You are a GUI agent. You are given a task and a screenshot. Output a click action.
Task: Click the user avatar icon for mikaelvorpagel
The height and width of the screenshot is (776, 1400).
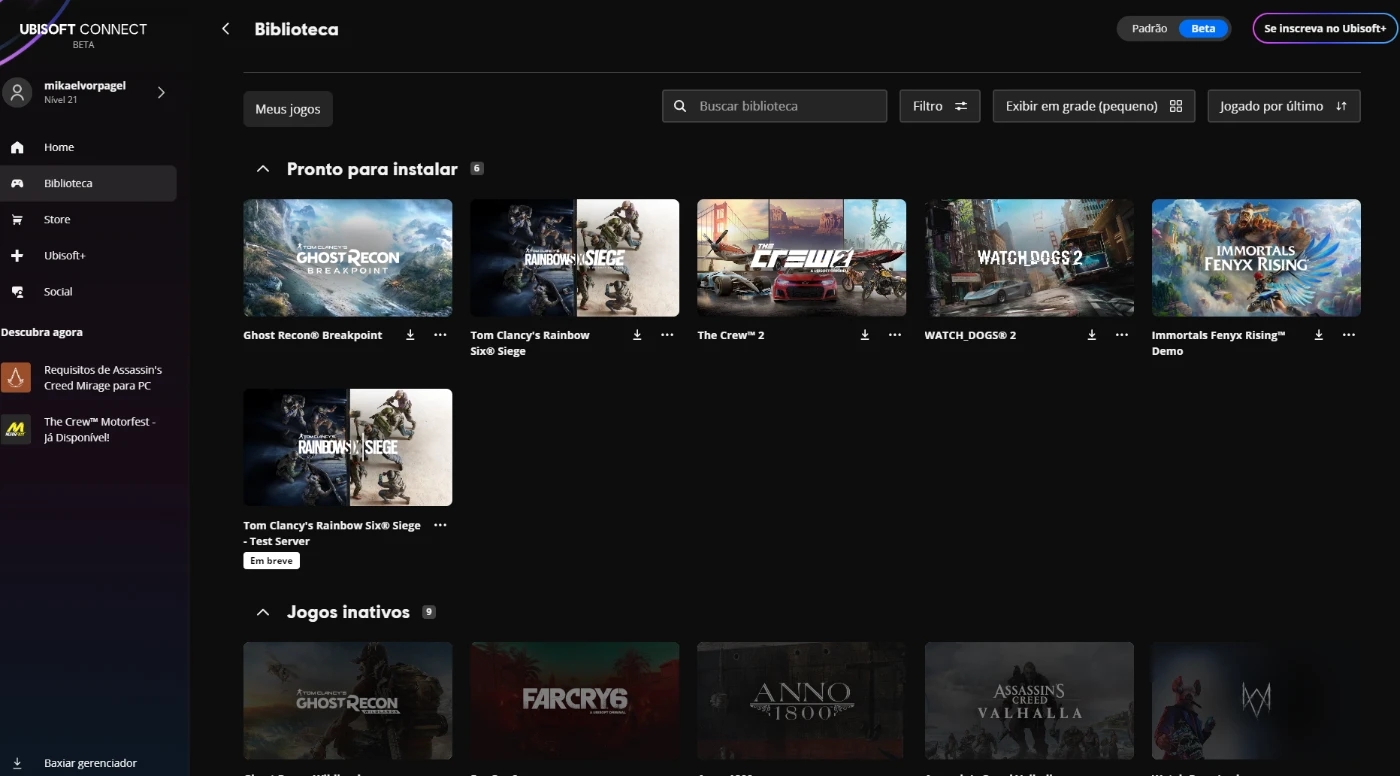click(x=17, y=92)
